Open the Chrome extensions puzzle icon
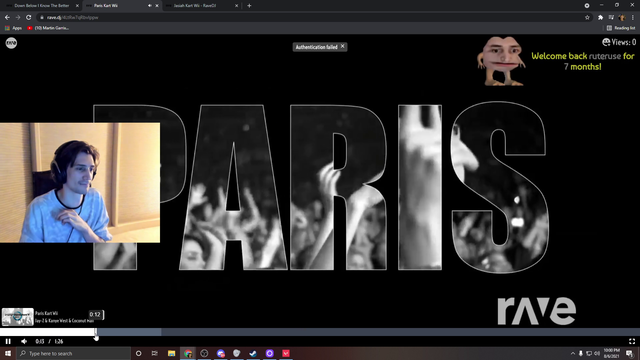The image size is (640, 360). click(600, 18)
